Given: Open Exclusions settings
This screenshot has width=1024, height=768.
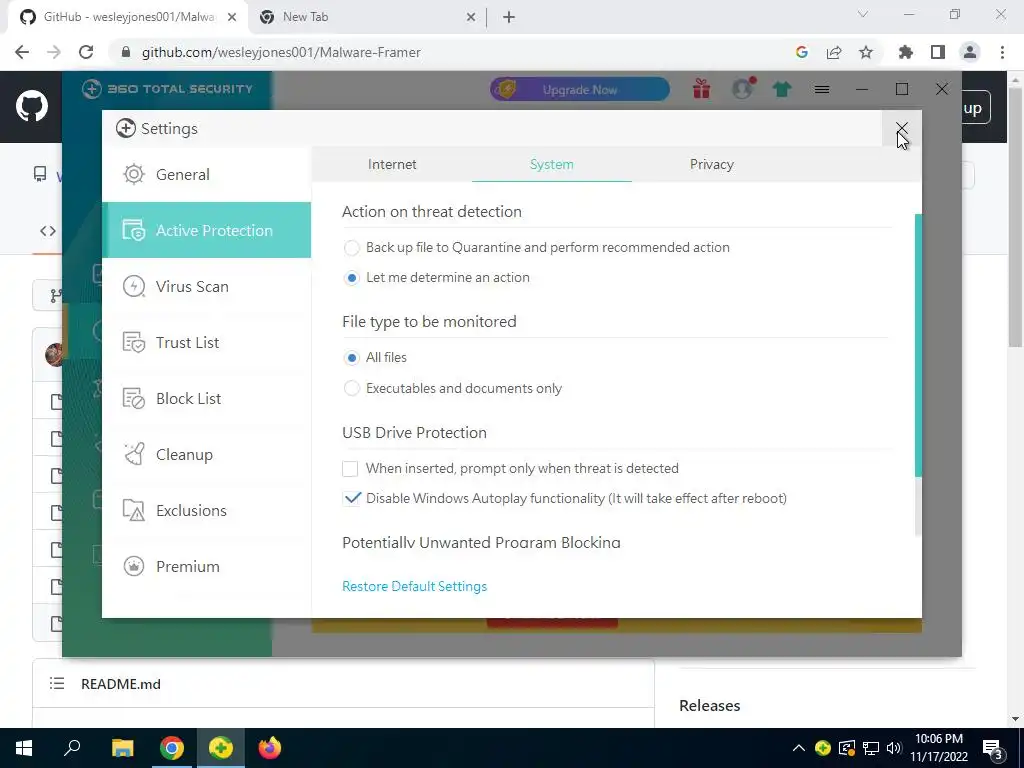Looking at the screenshot, I should pyautogui.click(x=206, y=510).
